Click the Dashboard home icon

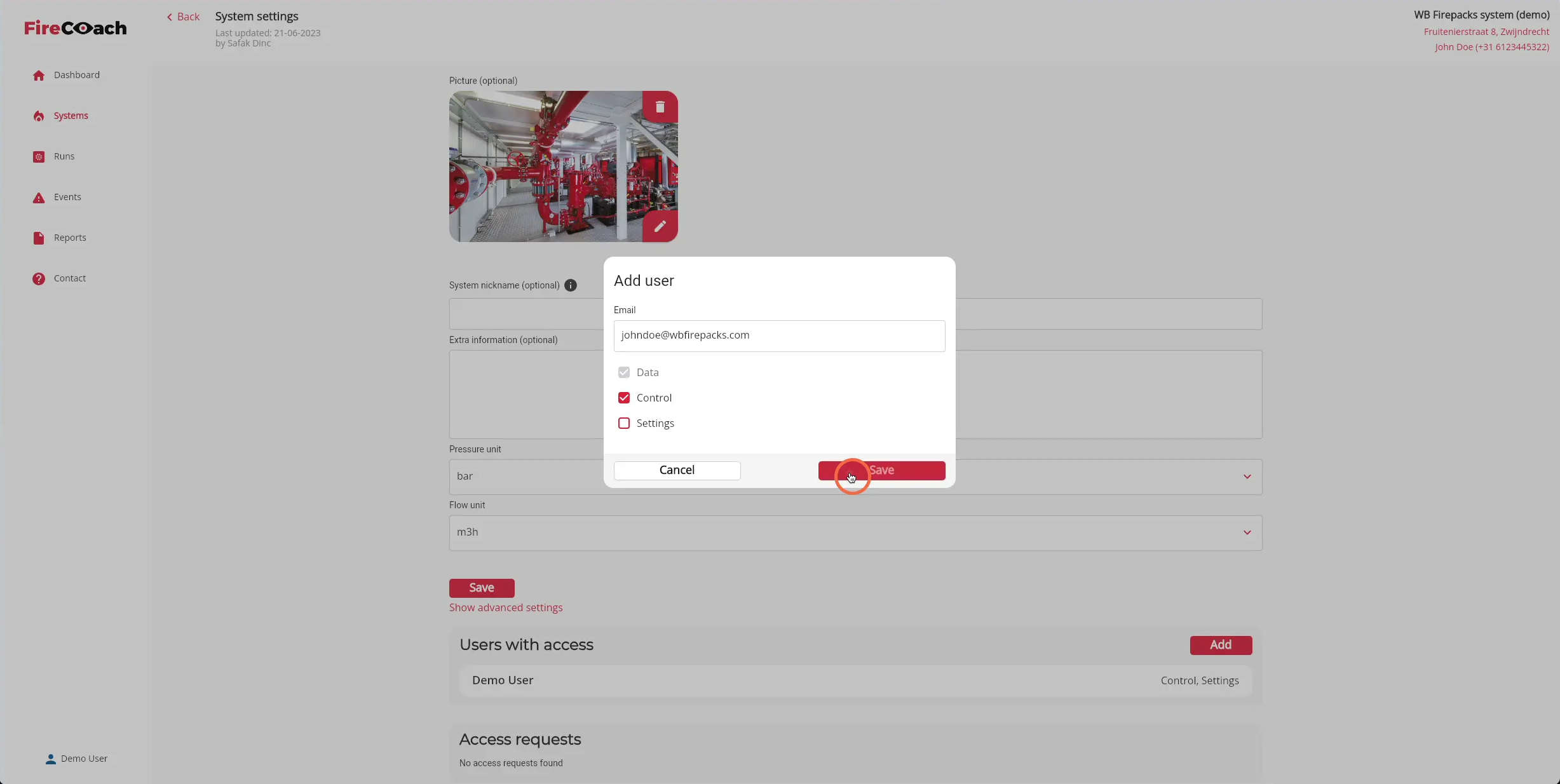tap(39, 75)
